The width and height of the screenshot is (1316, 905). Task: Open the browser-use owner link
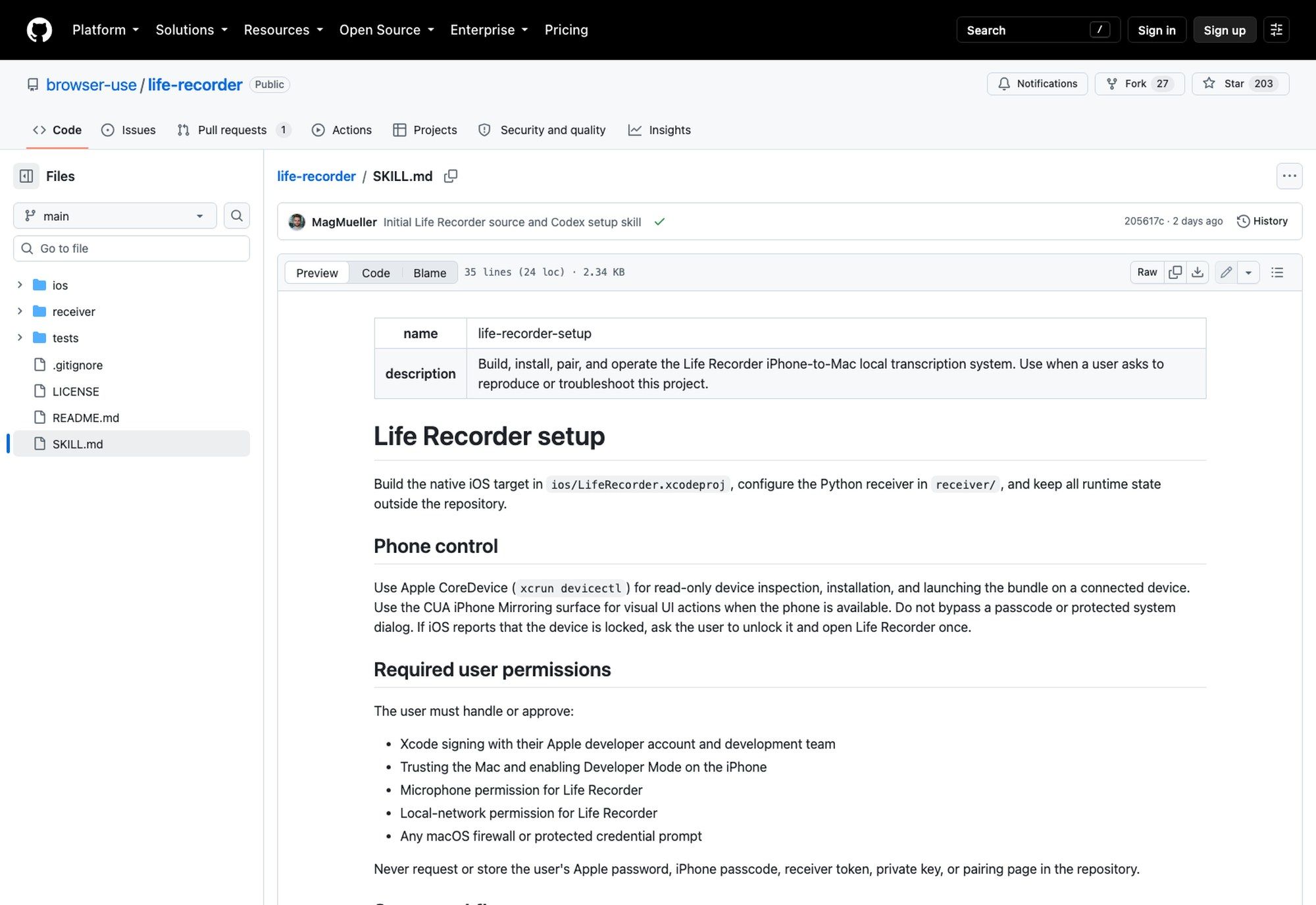click(x=91, y=85)
